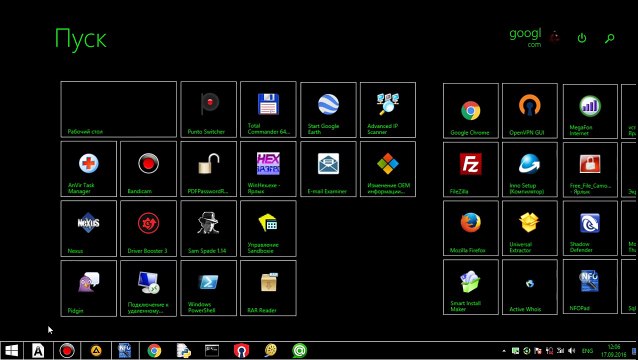Open Free_File_Camo... Ярлык tile
This screenshot has height=360, width=638.
pos(590,170)
